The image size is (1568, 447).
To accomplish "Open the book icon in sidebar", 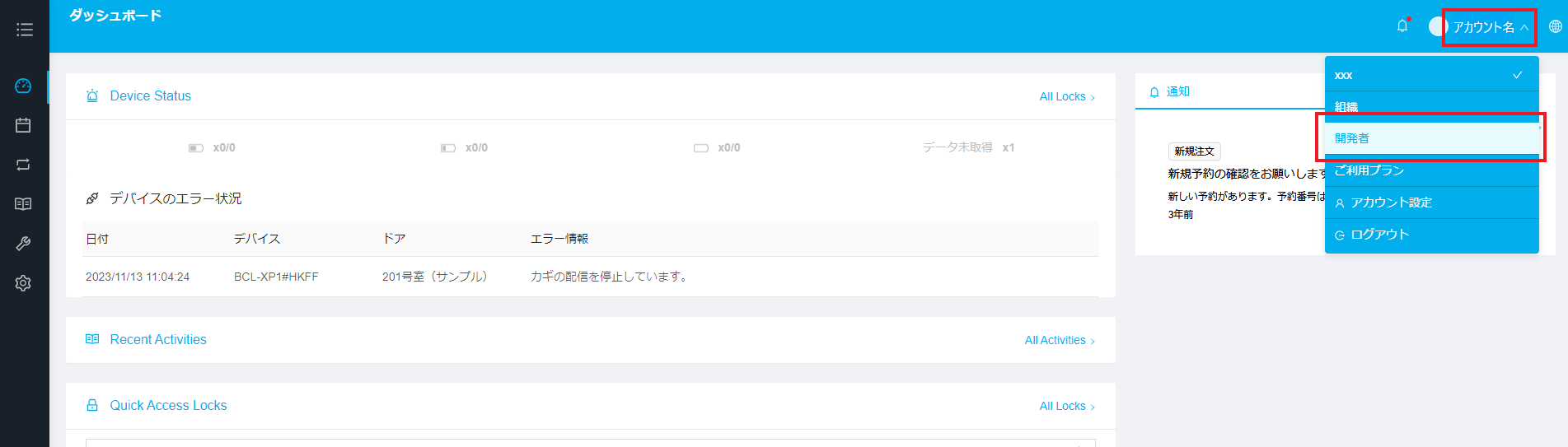I will pos(23,204).
